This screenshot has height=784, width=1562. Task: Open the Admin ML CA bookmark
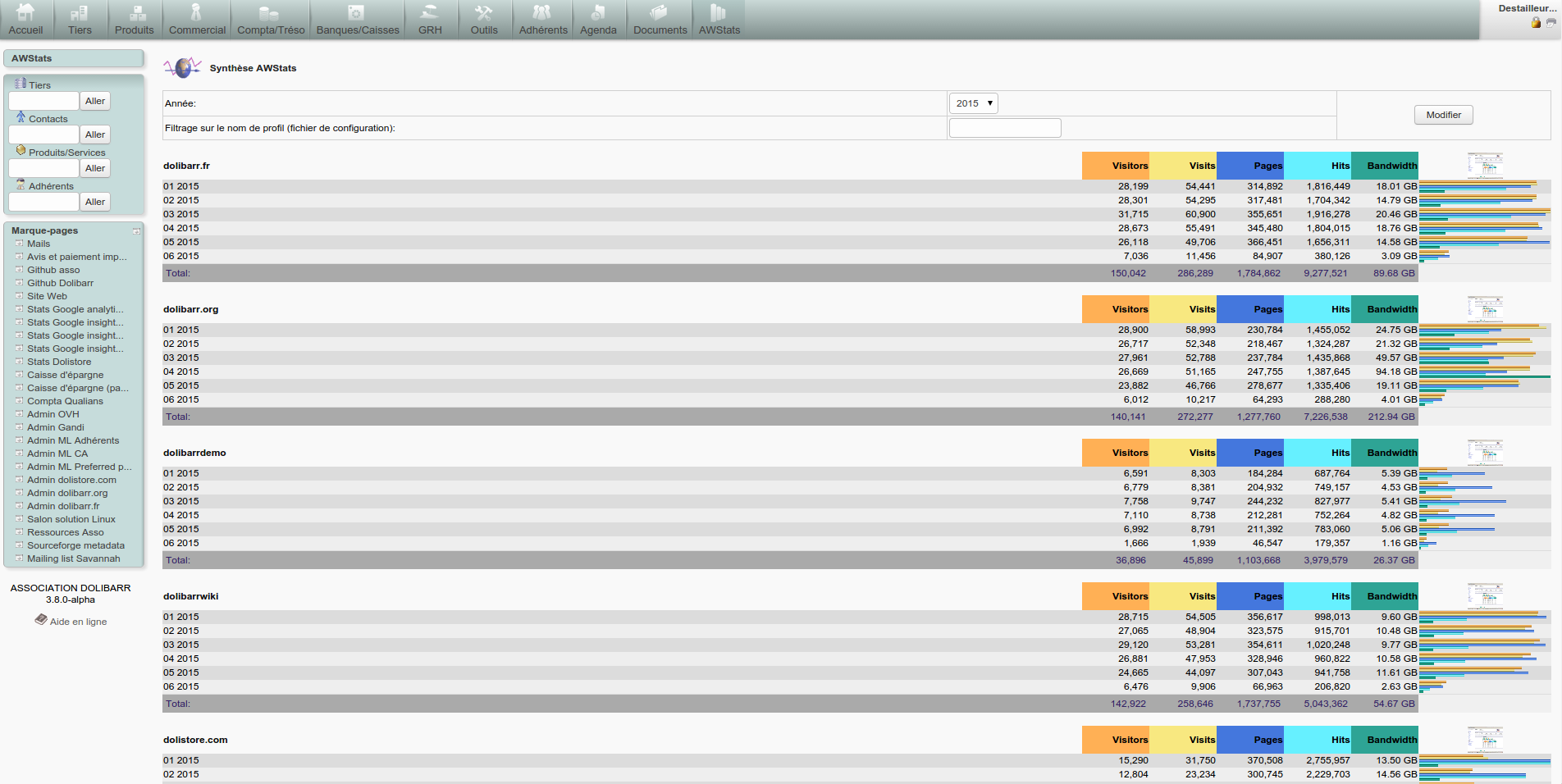pyautogui.click(x=57, y=454)
